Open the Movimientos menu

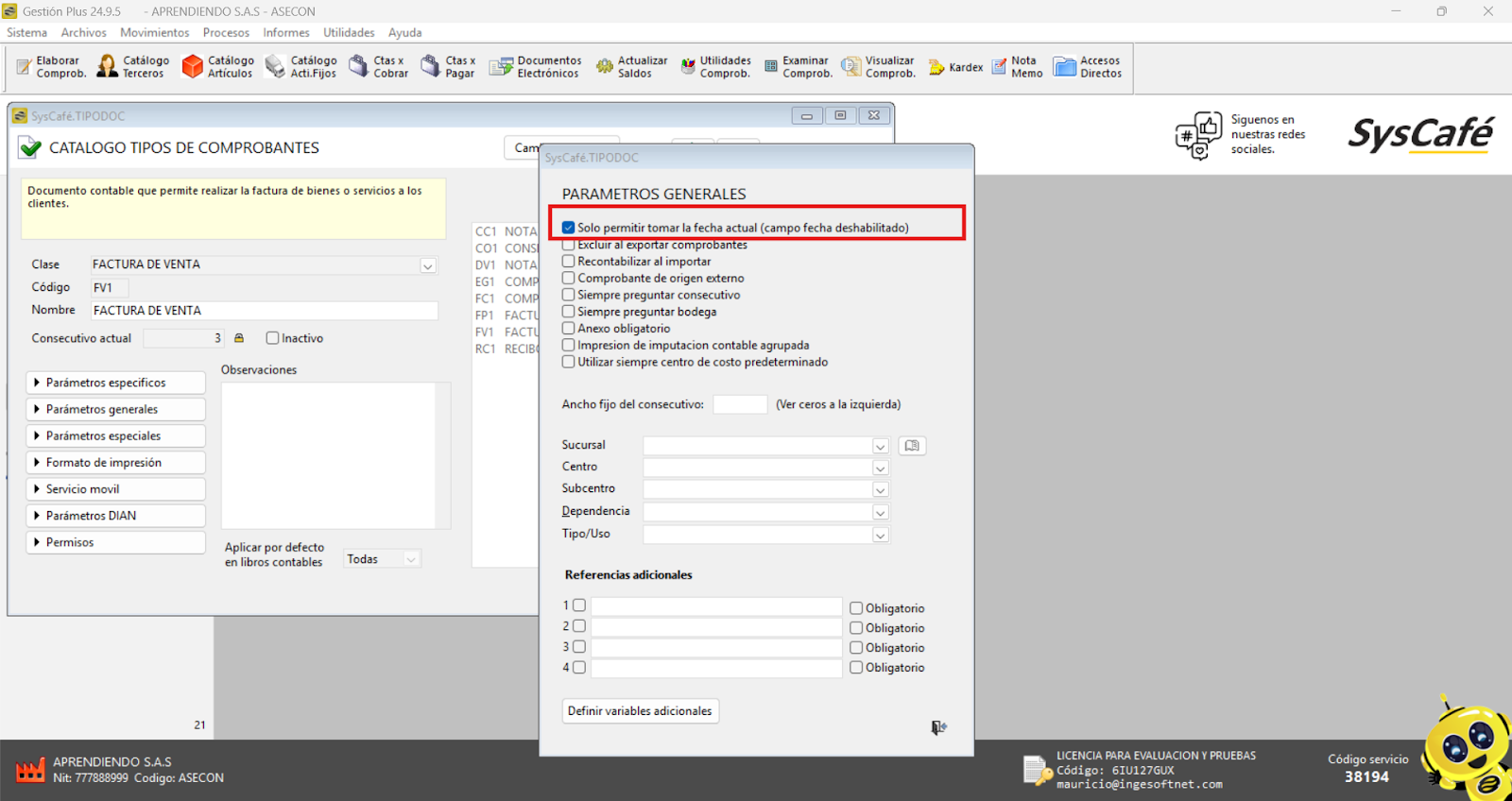click(x=154, y=33)
